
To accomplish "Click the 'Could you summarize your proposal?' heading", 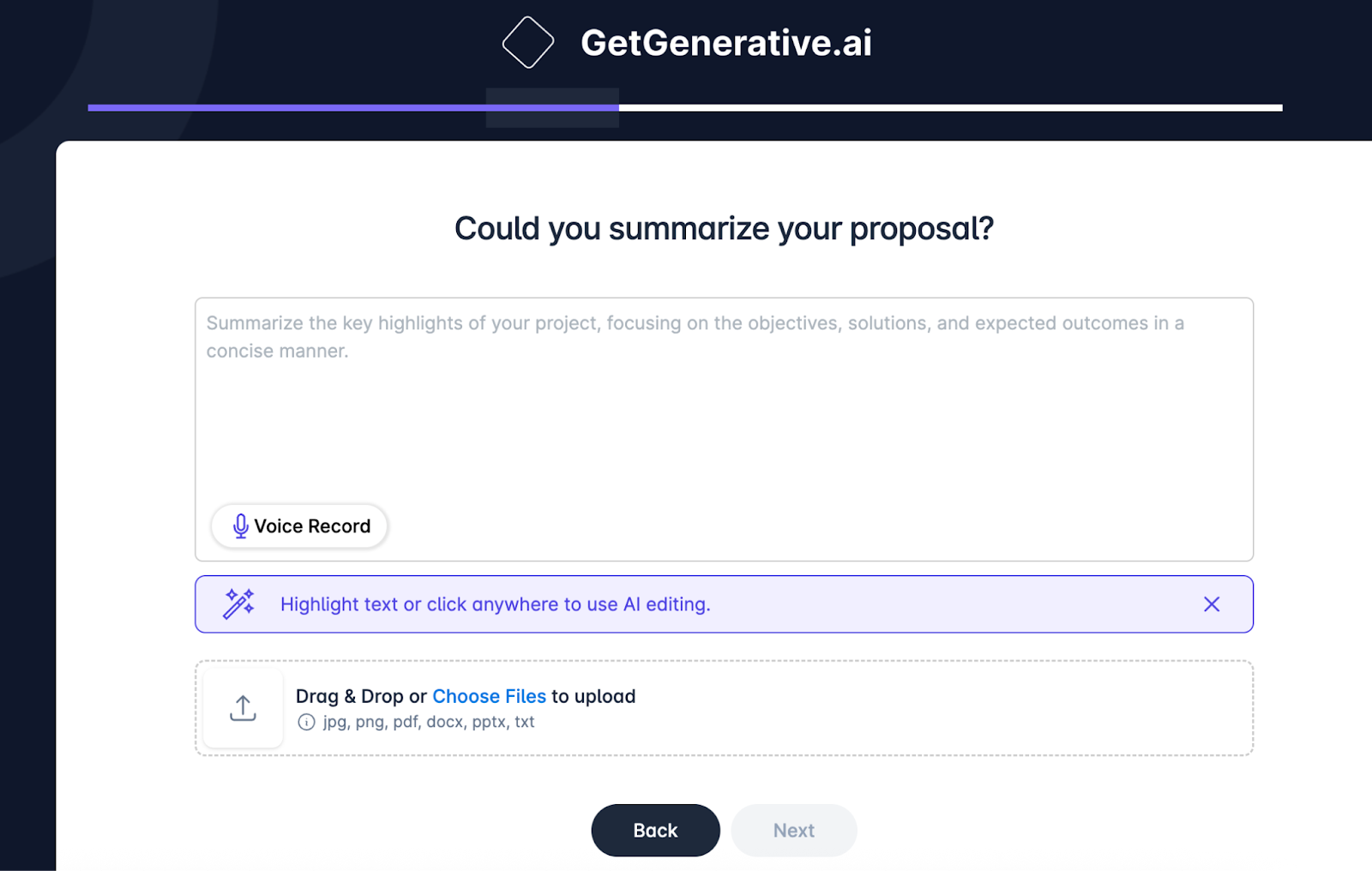I will (724, 228).
